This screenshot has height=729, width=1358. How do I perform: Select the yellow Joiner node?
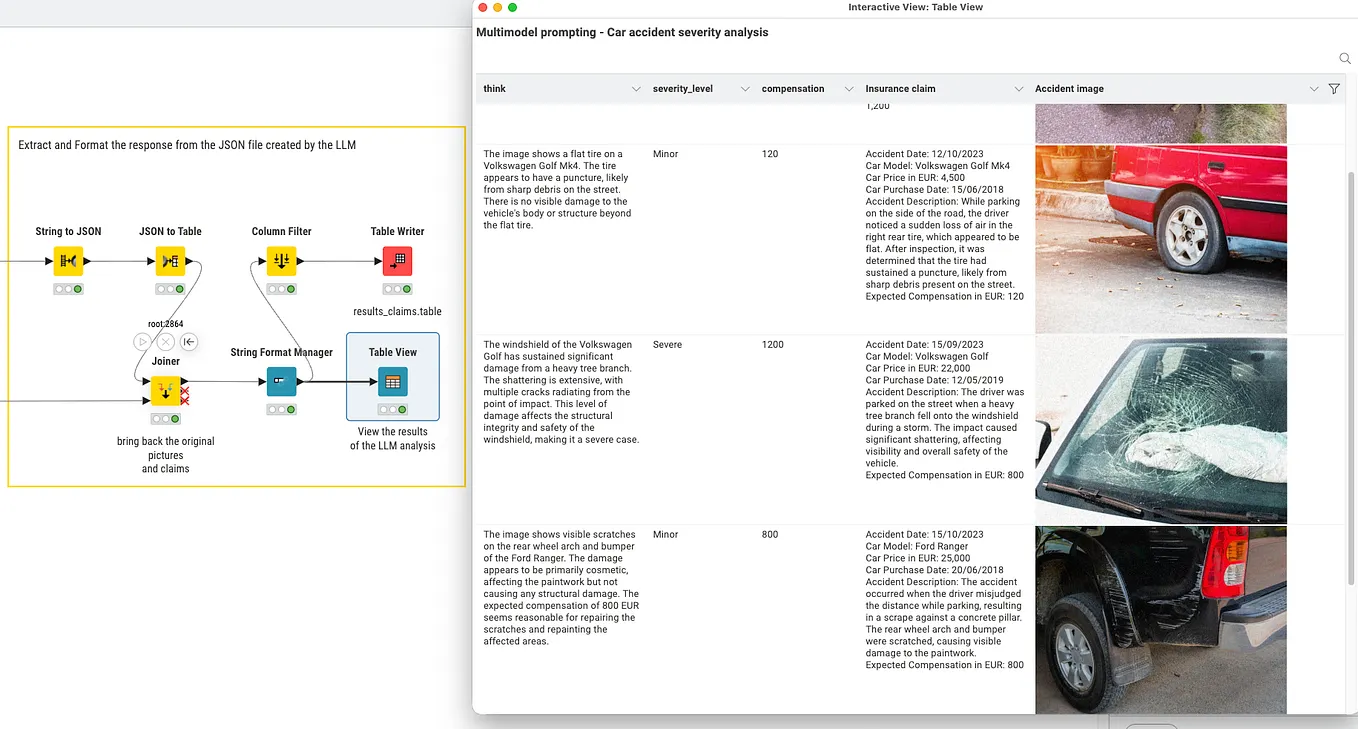click(165, 391)
